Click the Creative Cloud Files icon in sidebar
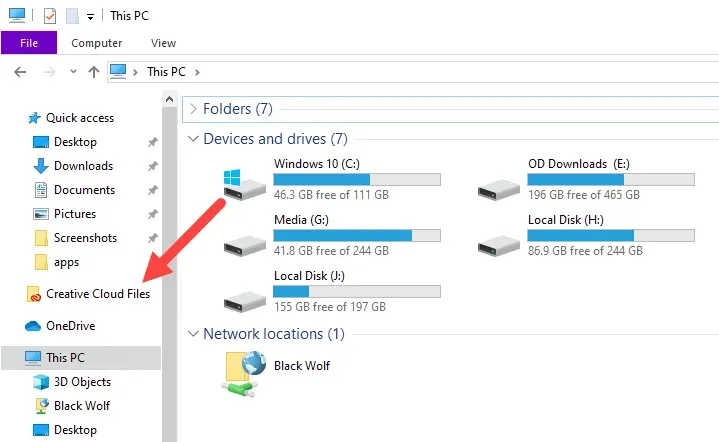Image resolution: width=719 pixels, height=442 pixels. tap(36, 294)
